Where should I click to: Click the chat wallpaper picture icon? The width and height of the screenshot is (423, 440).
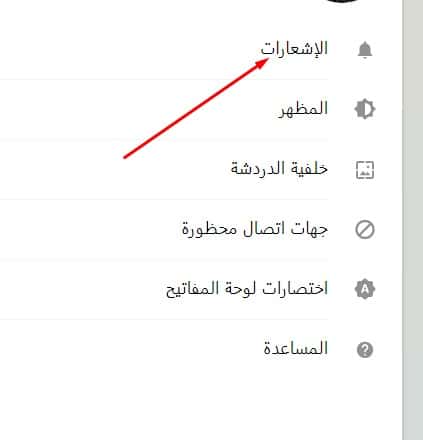pyautogui.click(x=365, y=169)
